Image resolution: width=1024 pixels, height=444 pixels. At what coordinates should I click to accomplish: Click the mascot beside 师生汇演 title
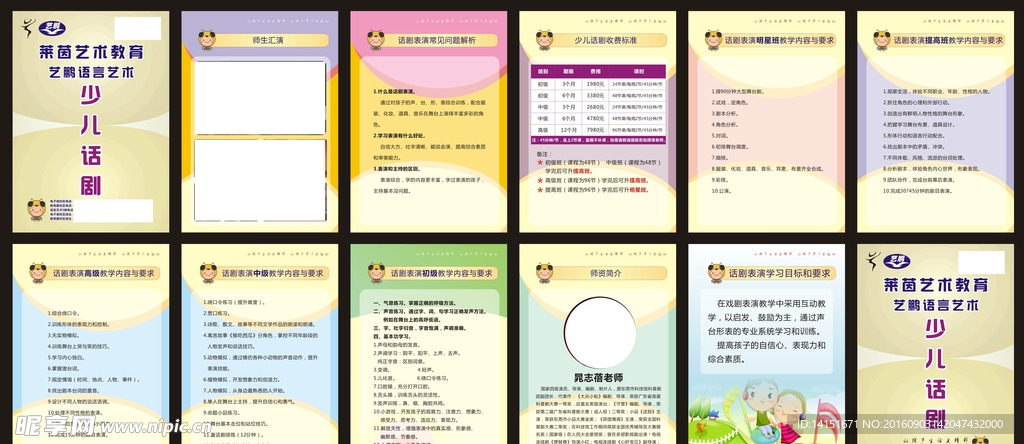(x=206, y=40)
